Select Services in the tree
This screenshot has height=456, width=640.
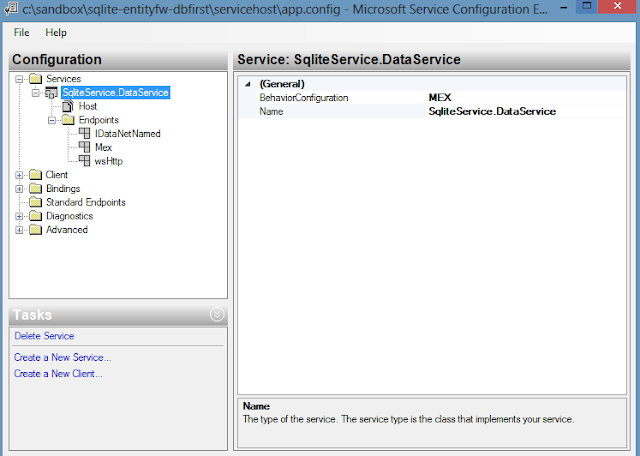point(63,78)
